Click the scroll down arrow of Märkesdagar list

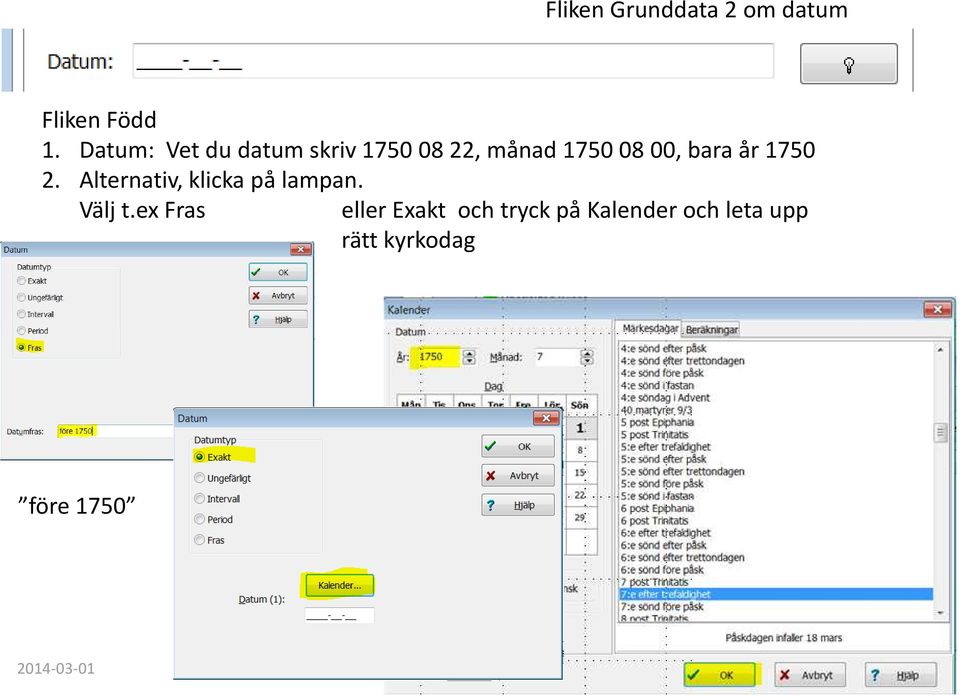pyautogui.click(x=940, y=613)
